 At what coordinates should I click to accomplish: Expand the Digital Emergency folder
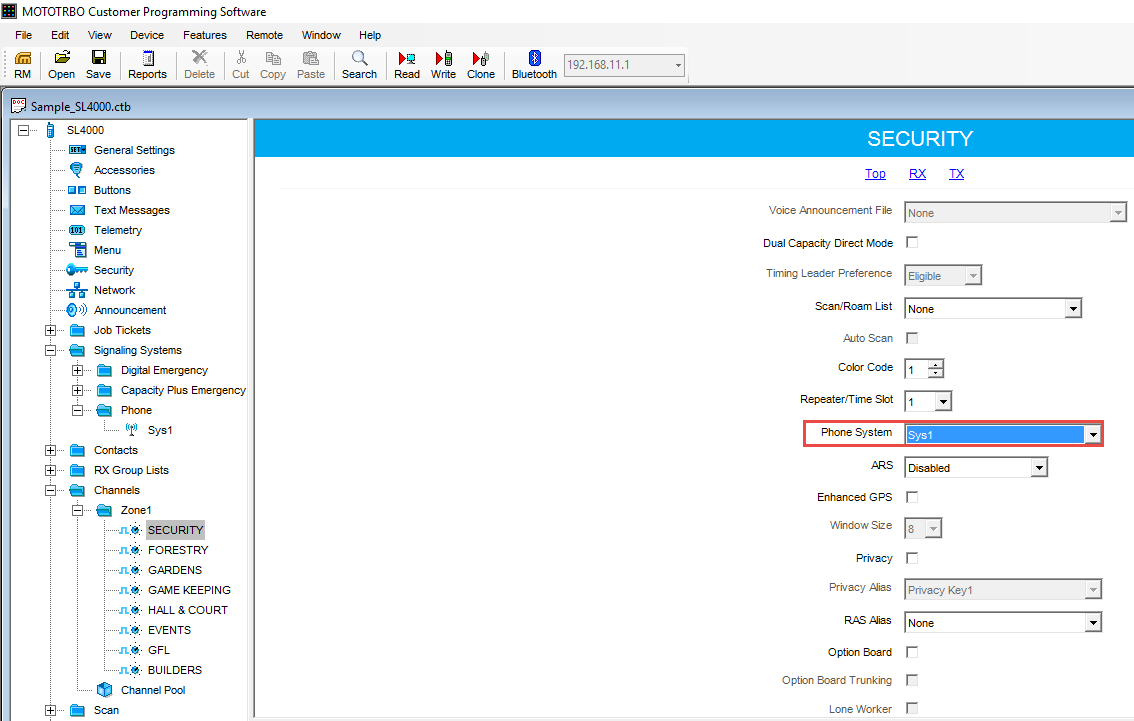pyautogui.click(x=77, y=370)
